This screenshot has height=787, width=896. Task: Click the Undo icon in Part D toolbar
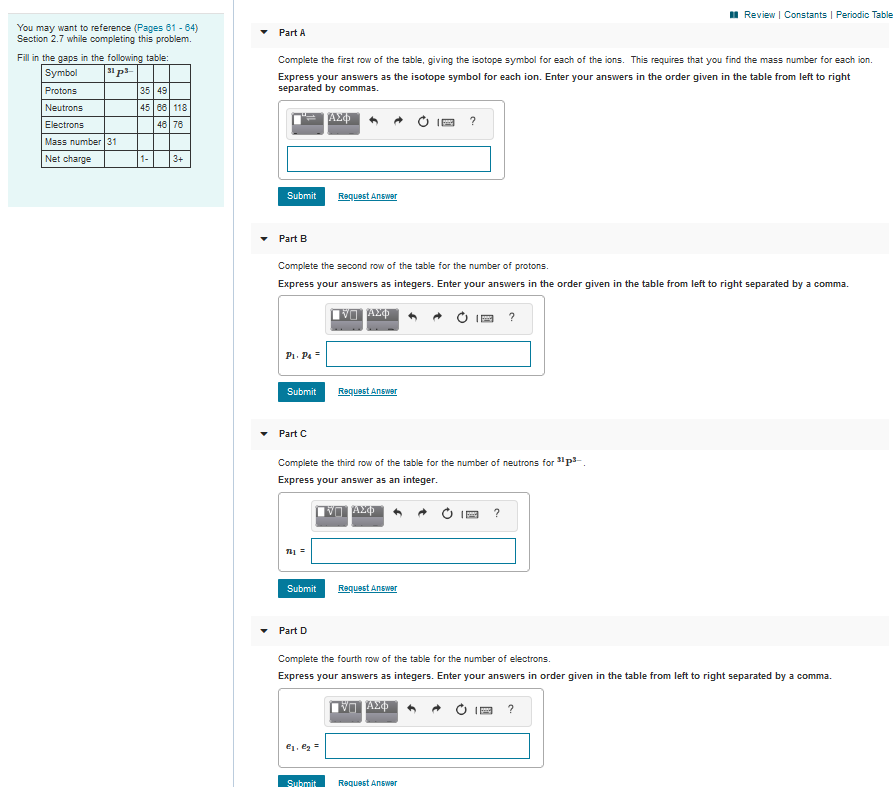(x=413, y=709)
